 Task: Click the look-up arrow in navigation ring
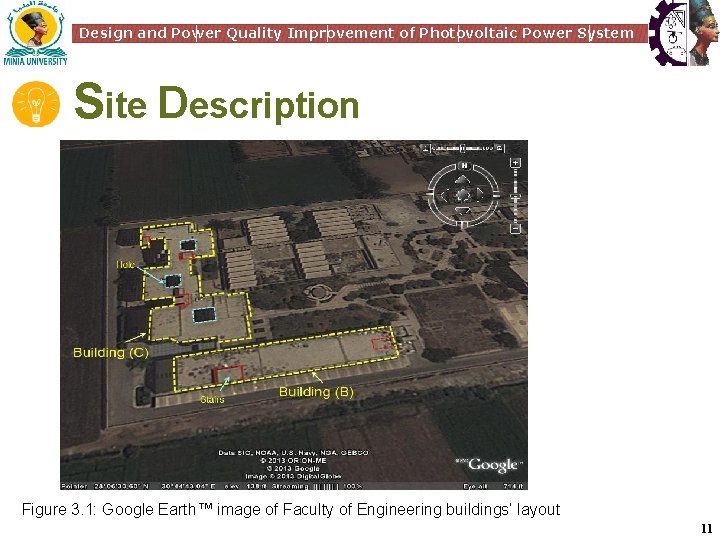point(463,180)
